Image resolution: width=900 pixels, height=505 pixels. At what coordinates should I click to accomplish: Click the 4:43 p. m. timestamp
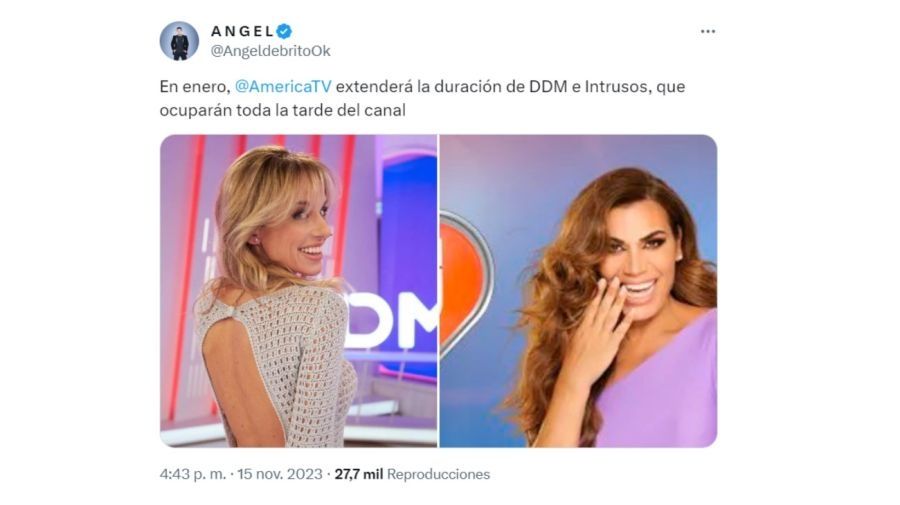coord(193,475)
